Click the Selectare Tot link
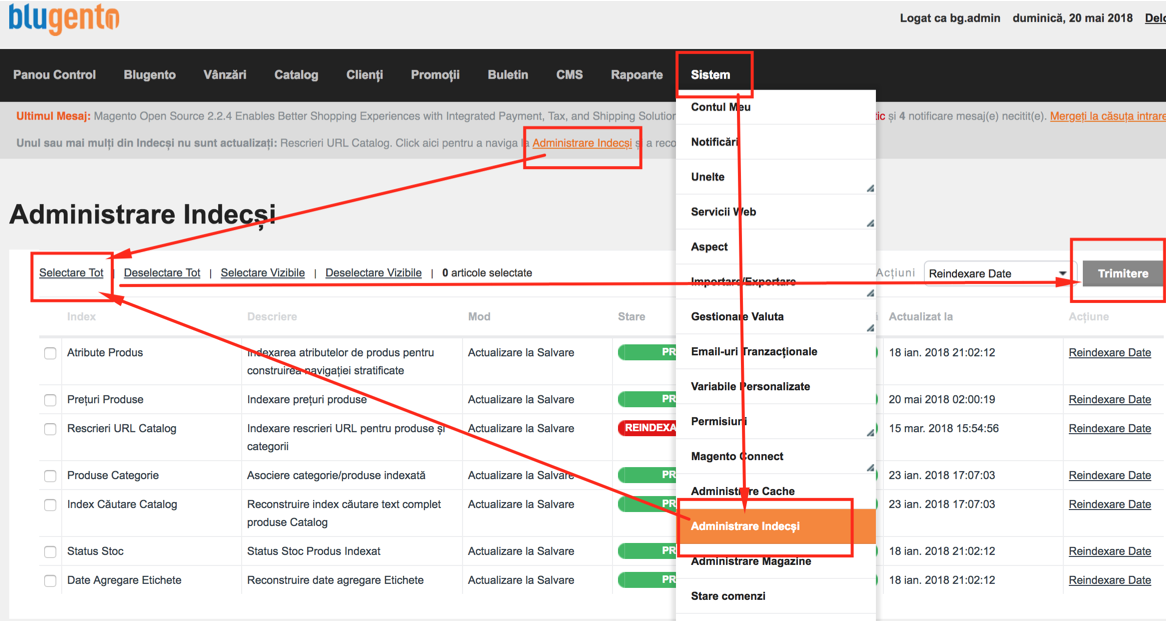Image resolution: width=1166 pixels, height=621 pixels. coord(71,273)
